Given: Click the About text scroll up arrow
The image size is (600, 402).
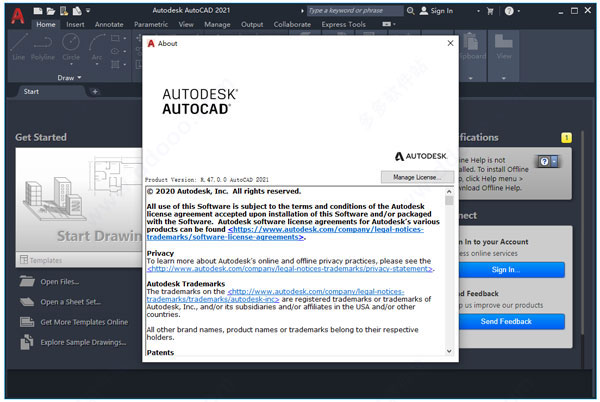Looking at the screenshot, I should (x=449, y=191).
